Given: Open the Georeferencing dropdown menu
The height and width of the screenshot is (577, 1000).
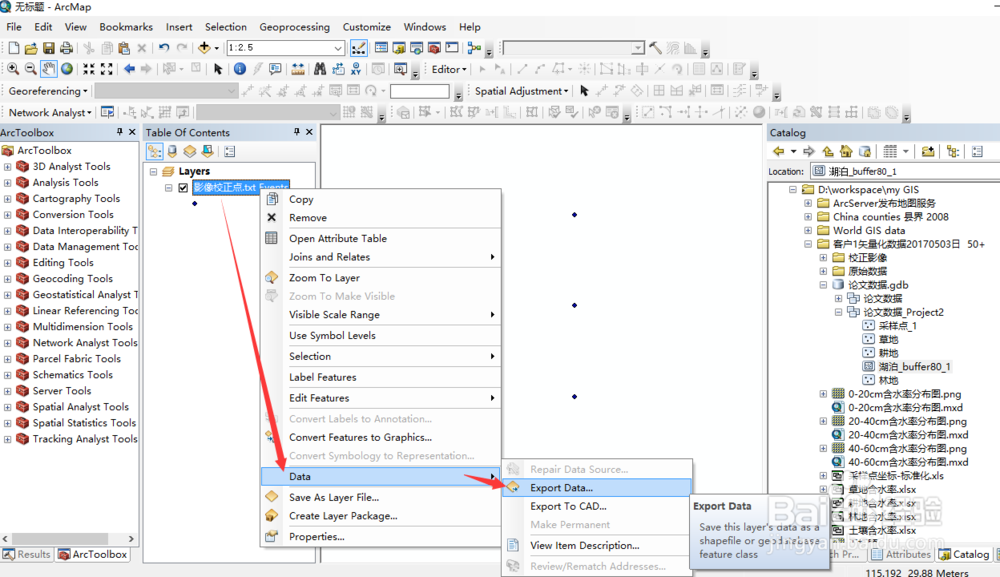Looking at the screenshot, I should (x=48, y=91).
